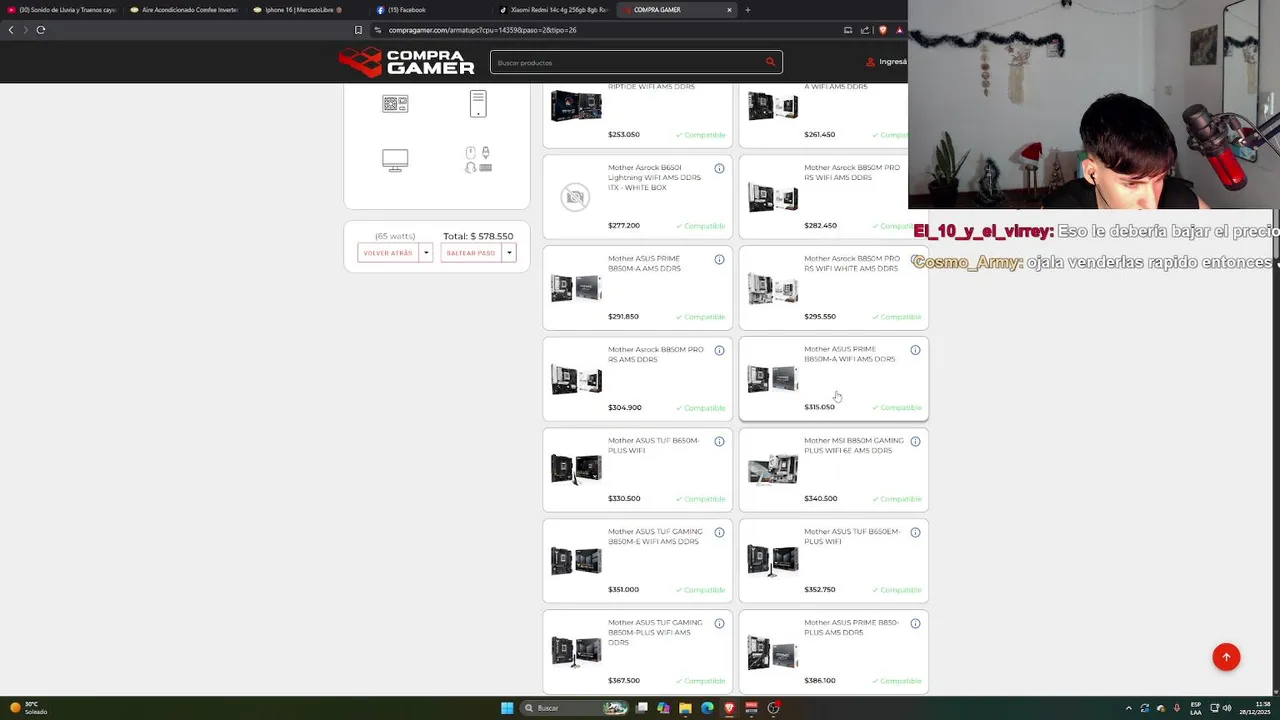
Task: Open info for Asrock B650I Lightning WIFI
Action: (x=719, y=168)
